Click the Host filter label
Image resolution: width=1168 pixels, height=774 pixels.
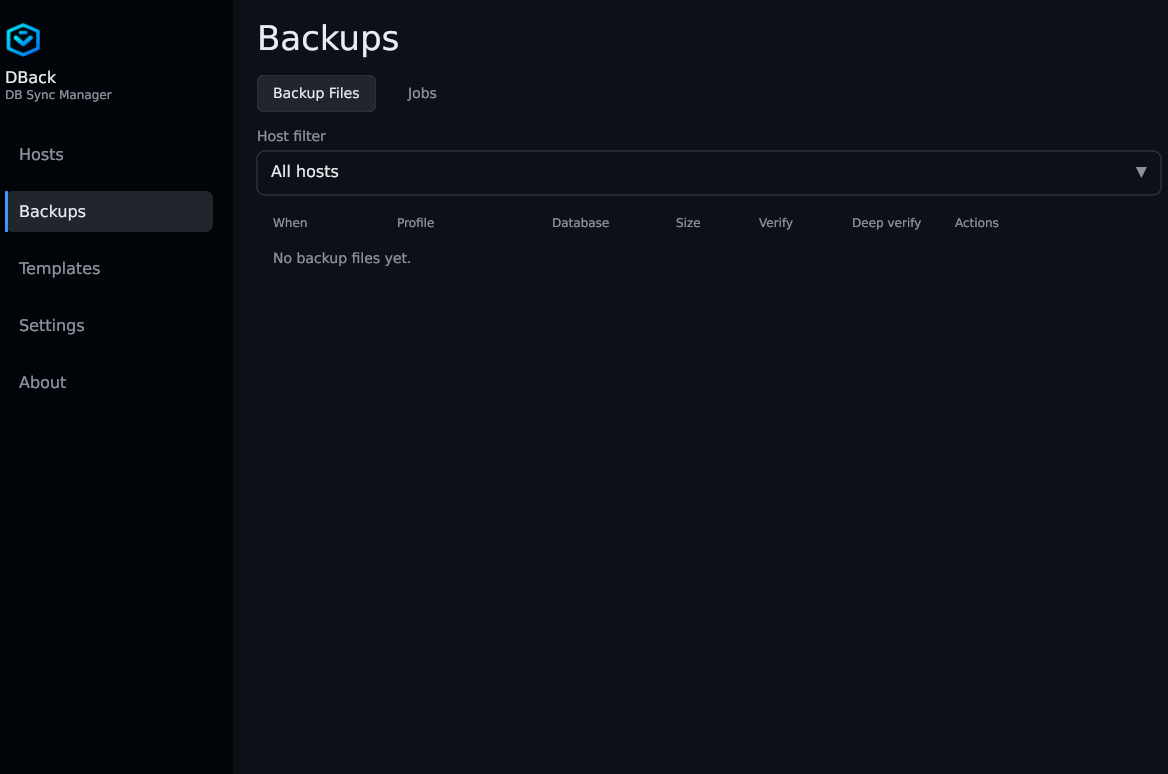291,136
